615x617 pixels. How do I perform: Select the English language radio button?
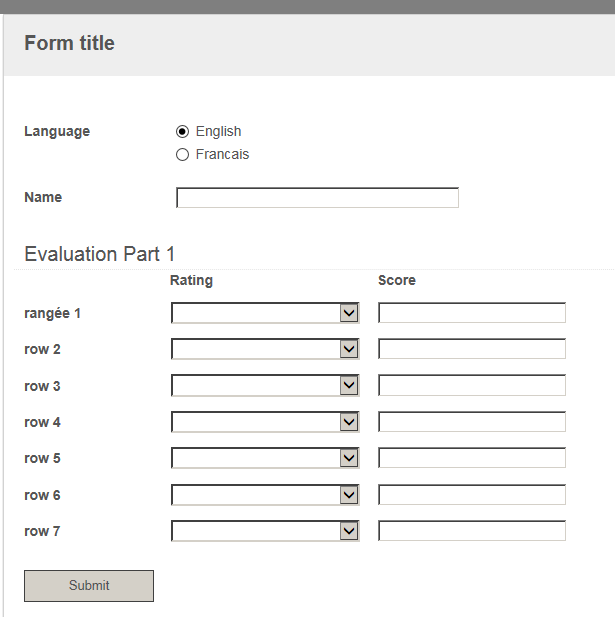pyautogui.click(x=182, y=131)
